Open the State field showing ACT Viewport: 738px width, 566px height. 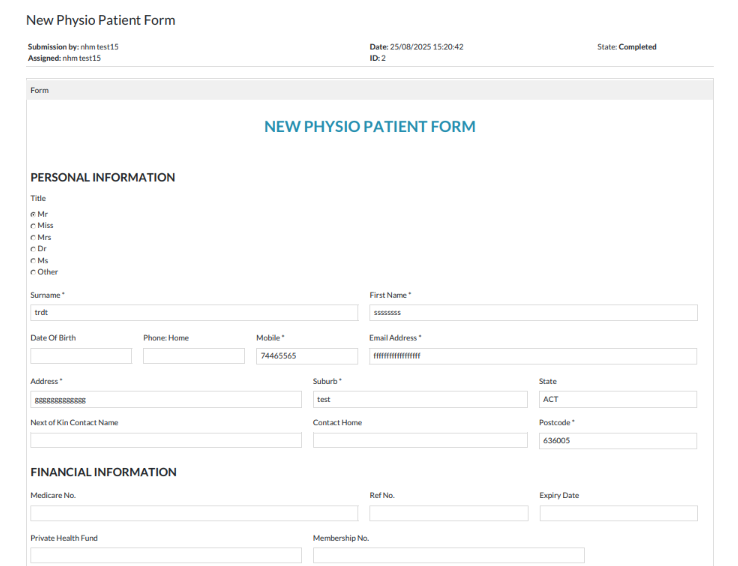coord(617,399)
